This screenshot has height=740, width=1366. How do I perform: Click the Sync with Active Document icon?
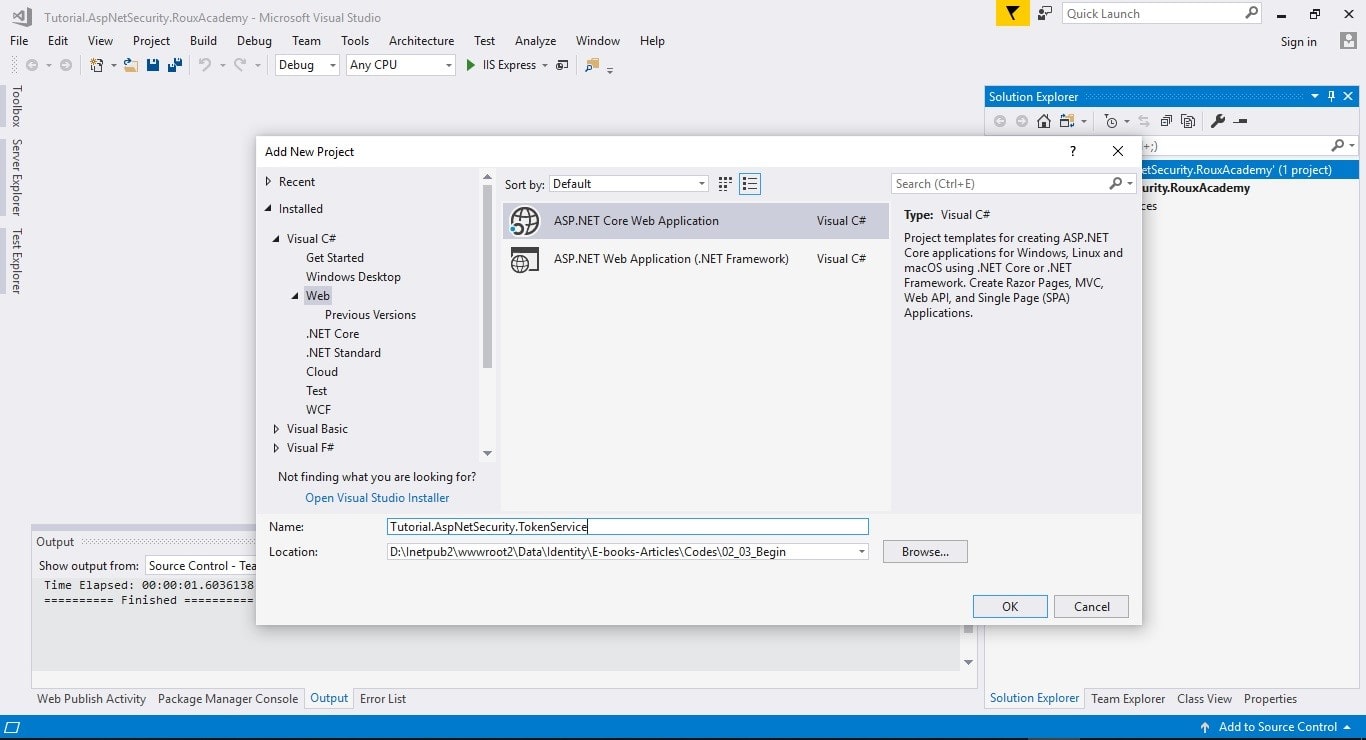tap(1145, 120)
